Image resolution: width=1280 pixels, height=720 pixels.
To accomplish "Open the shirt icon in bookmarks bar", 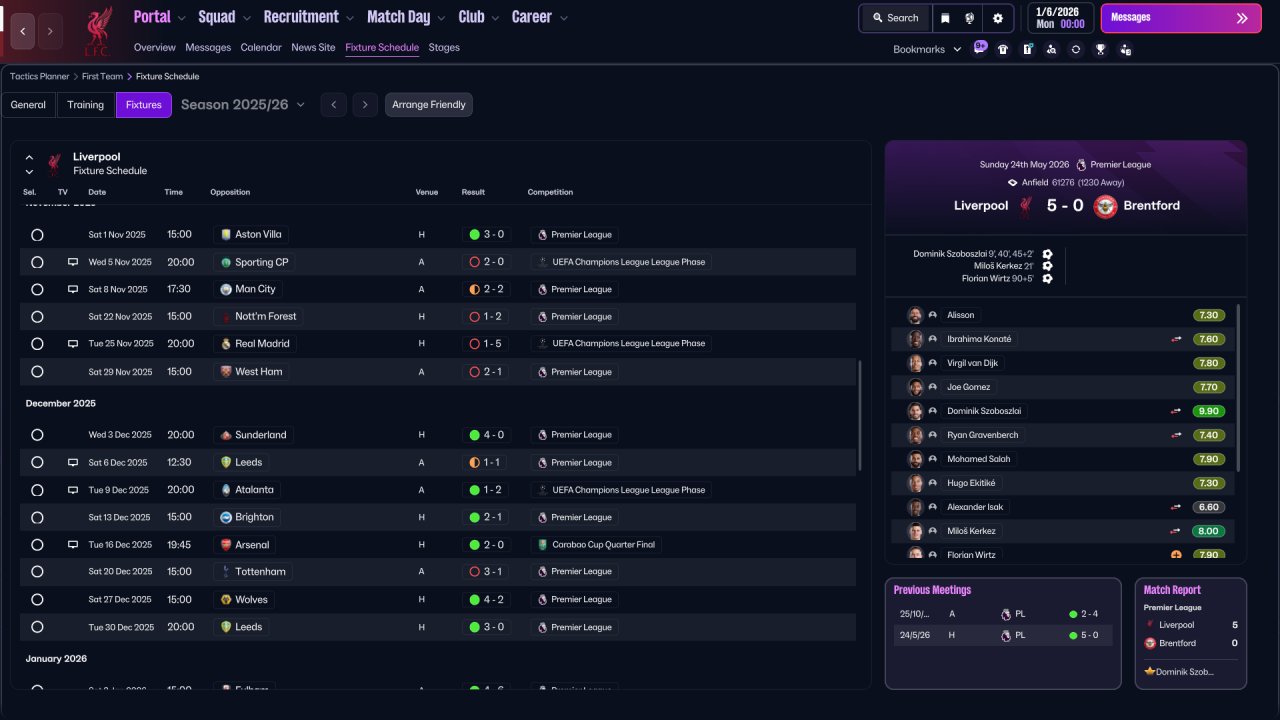I will tap(1003, 49).
